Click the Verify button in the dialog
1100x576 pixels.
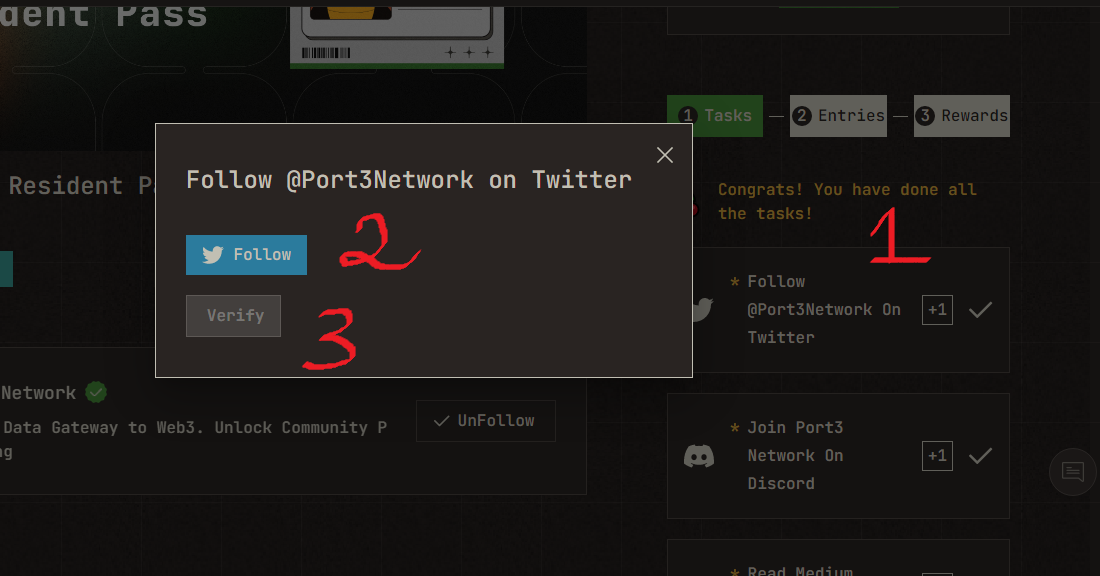coord(233,316)
